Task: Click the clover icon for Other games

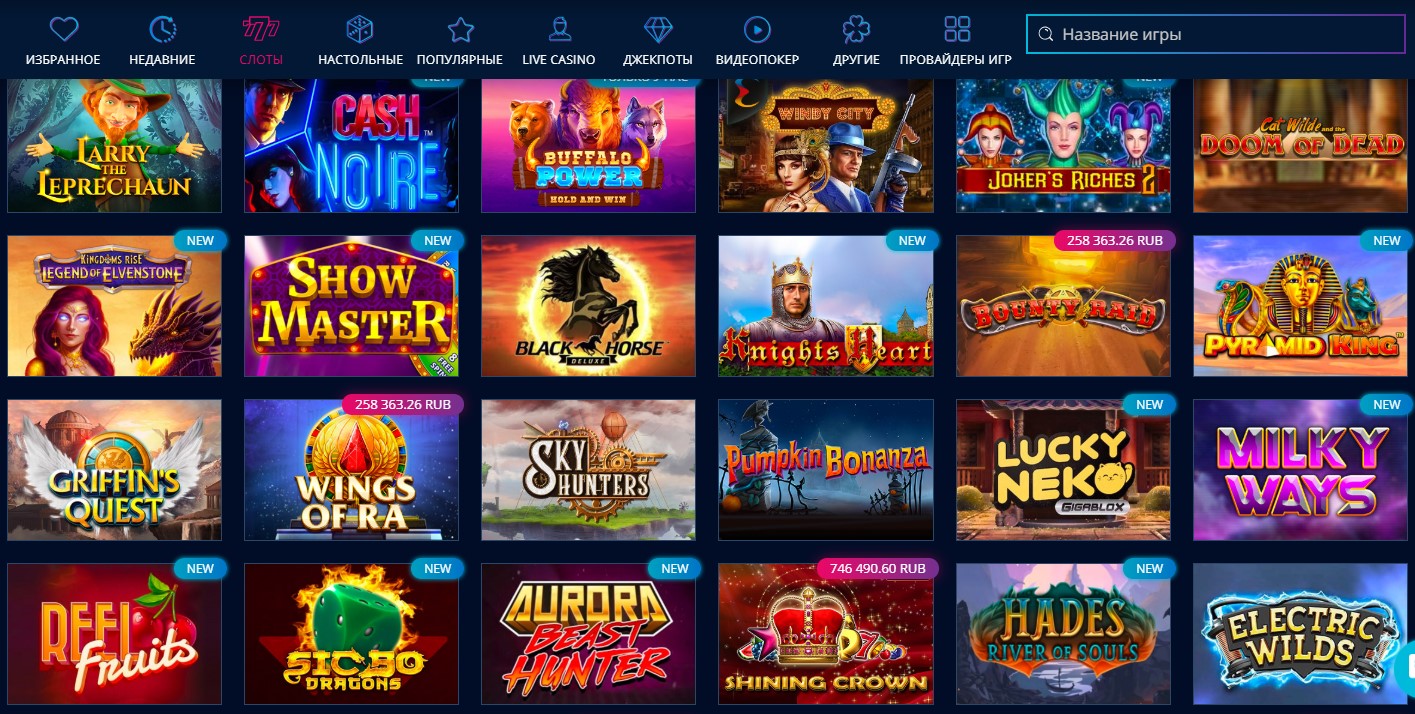Action: 856,28
